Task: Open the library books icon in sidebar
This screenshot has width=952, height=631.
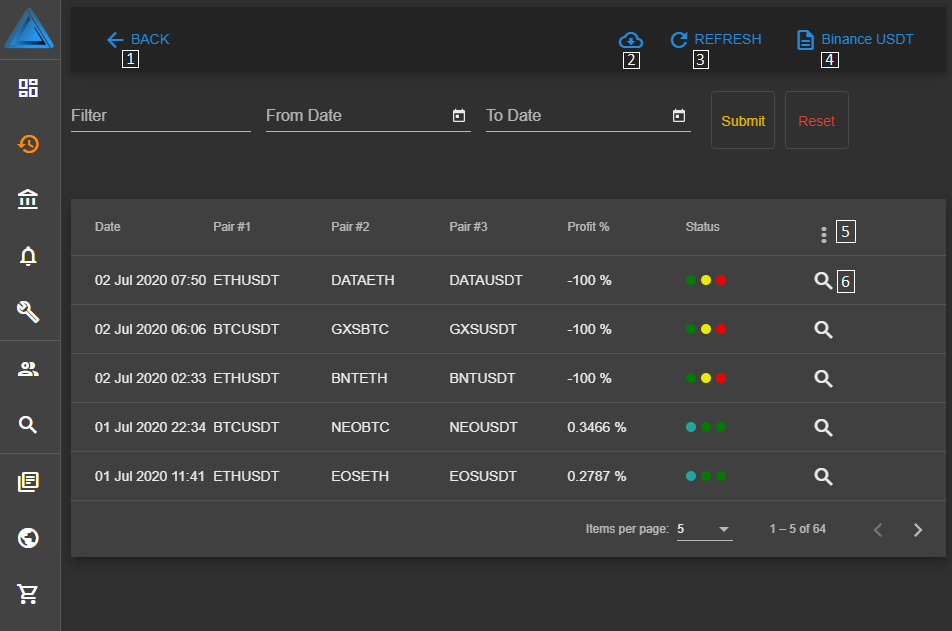Action: coord(28,482)
